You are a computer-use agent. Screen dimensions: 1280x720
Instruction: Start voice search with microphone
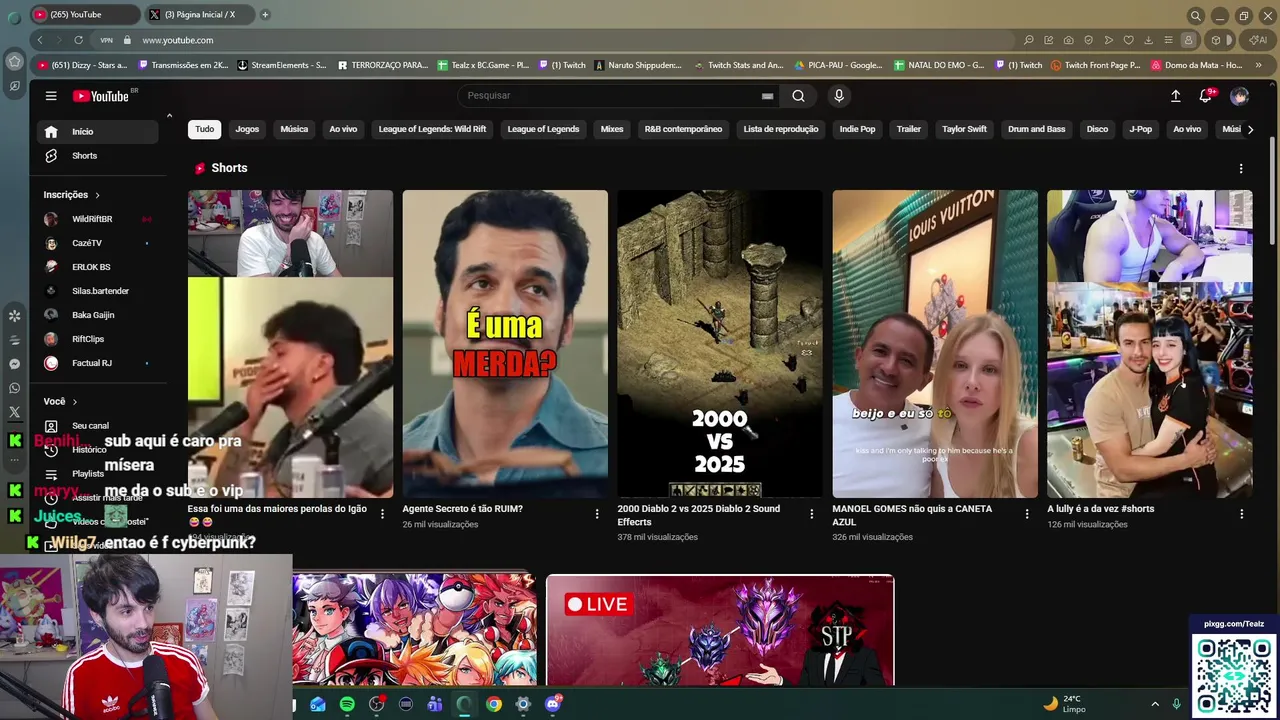point(839,96)
